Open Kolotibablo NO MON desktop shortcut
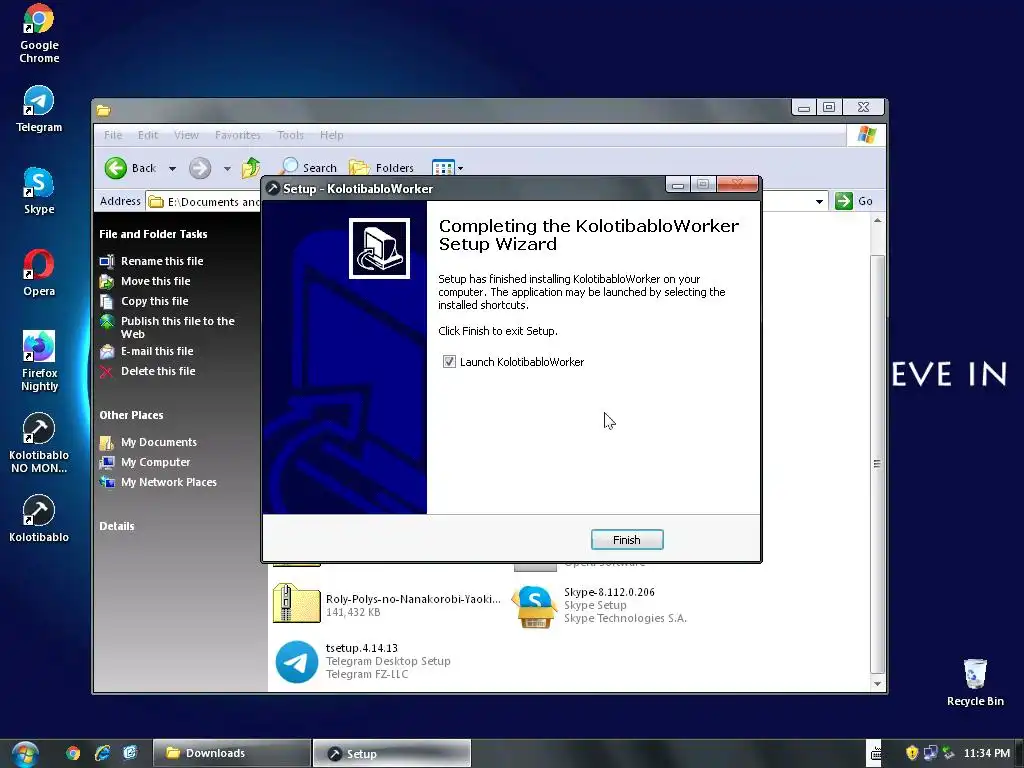Image resolution: width=1024 pixels, height=768 pixels. pos(39,443)
